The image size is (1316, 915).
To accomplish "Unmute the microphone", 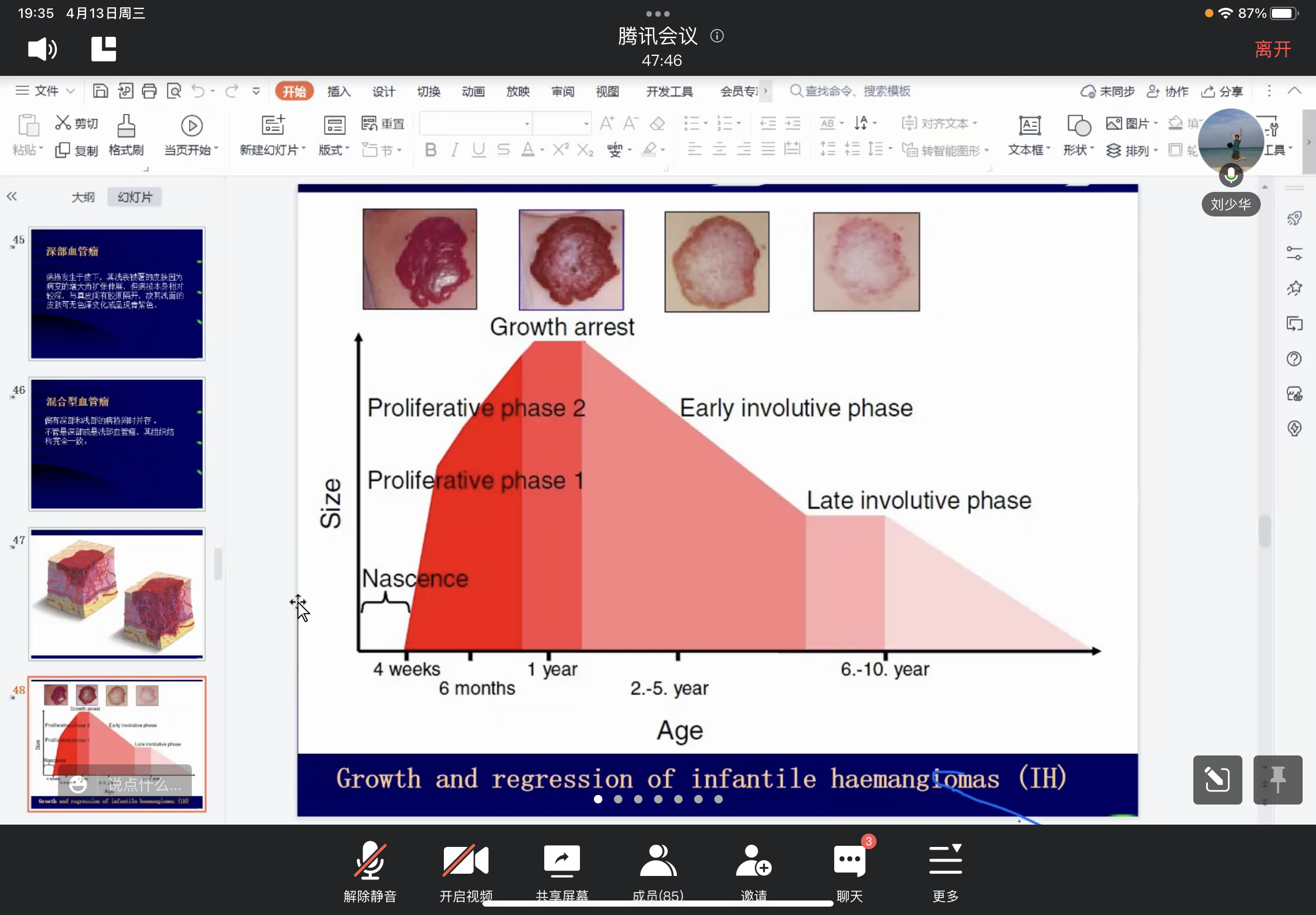I will [370, 860].
